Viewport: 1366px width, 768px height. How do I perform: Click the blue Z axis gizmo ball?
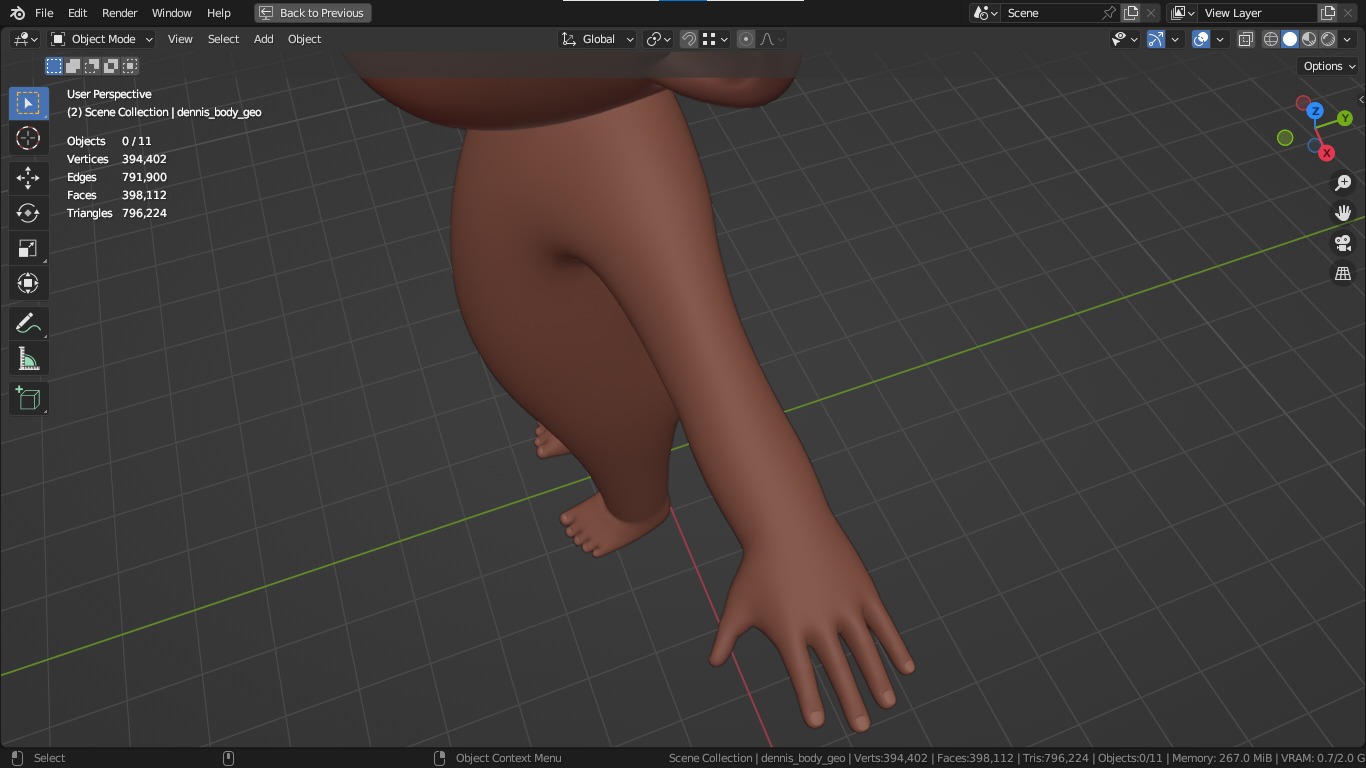click(x=1315, y=111)
